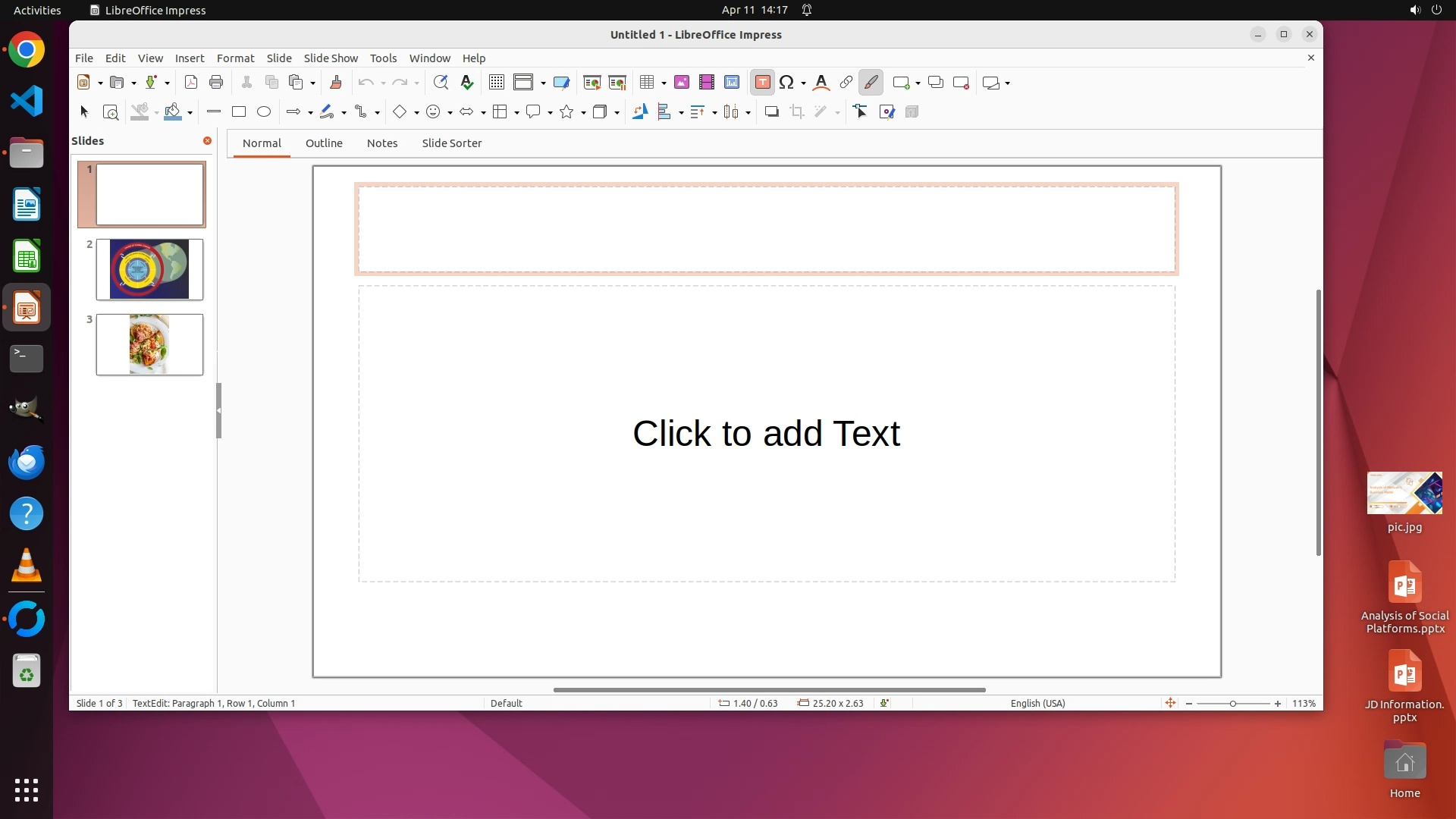The height and width of the screenshot is (819, 1456).
Task: Open the Slide Show menu
Action: 331,58
